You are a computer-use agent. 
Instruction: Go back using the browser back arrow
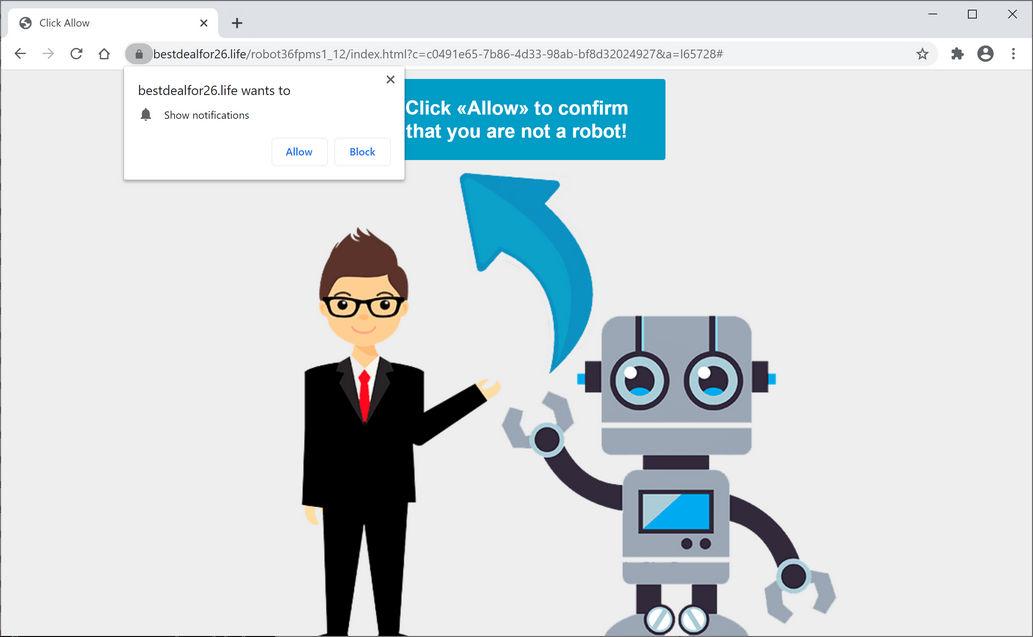pyautogui.click(x=20, y=54)
